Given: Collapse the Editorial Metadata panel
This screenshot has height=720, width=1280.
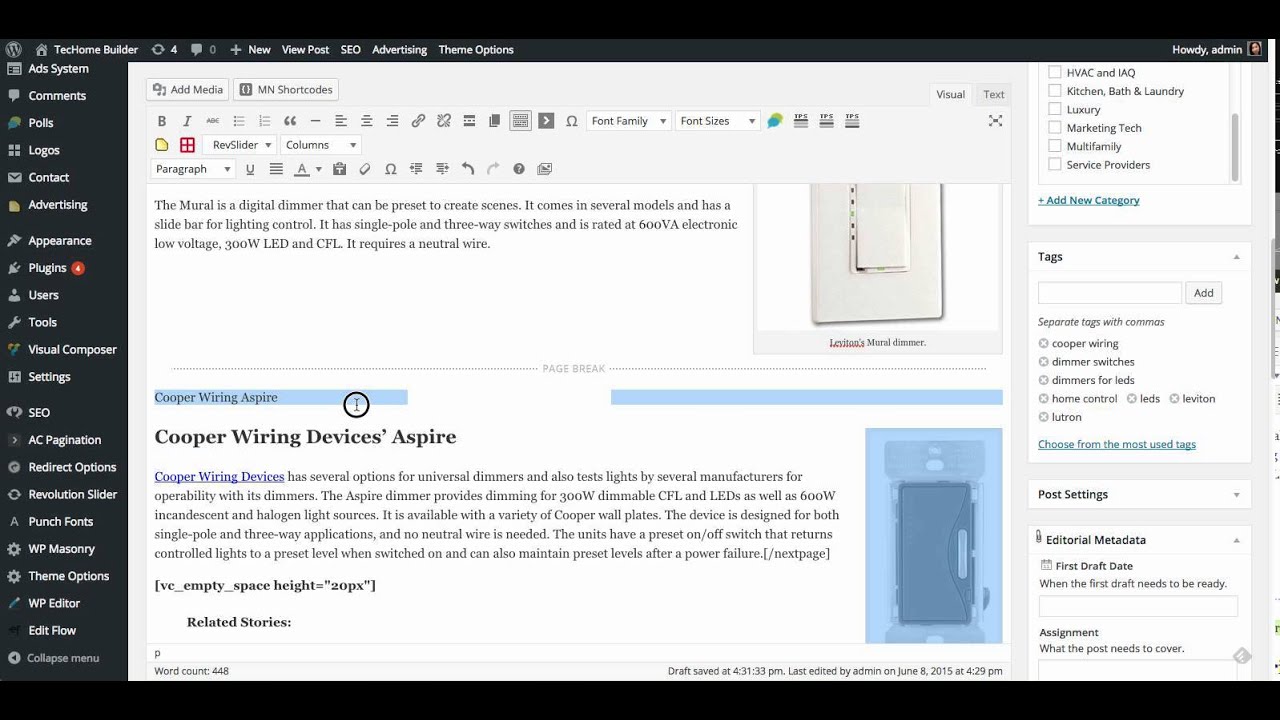Looking at the screenshot, I should (1236, 540).
